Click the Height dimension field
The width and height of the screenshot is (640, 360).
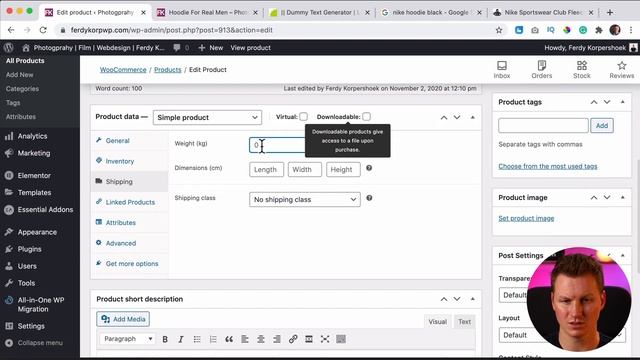(343, 169)
